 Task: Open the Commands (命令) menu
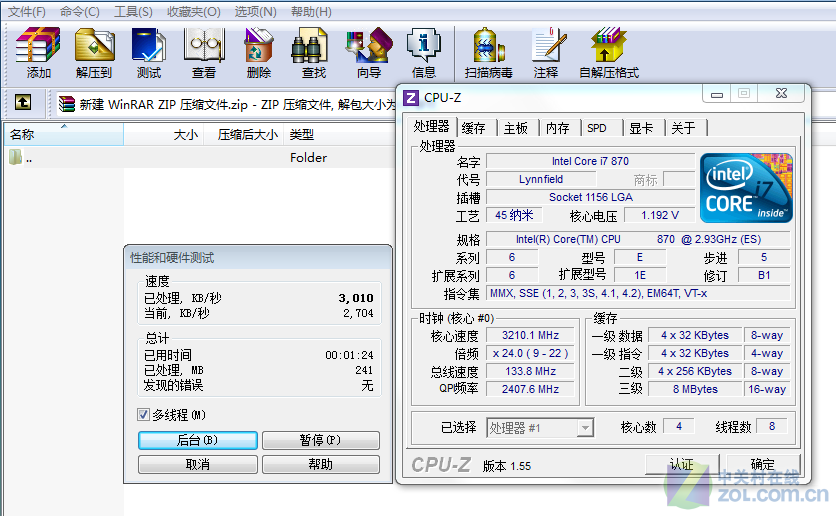[79, 11]
